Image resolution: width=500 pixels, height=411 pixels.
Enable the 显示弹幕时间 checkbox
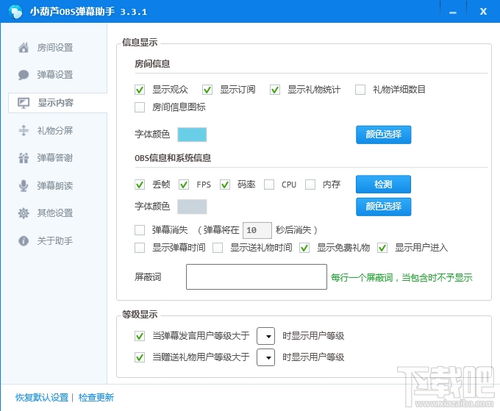click(x=140, y=248)
